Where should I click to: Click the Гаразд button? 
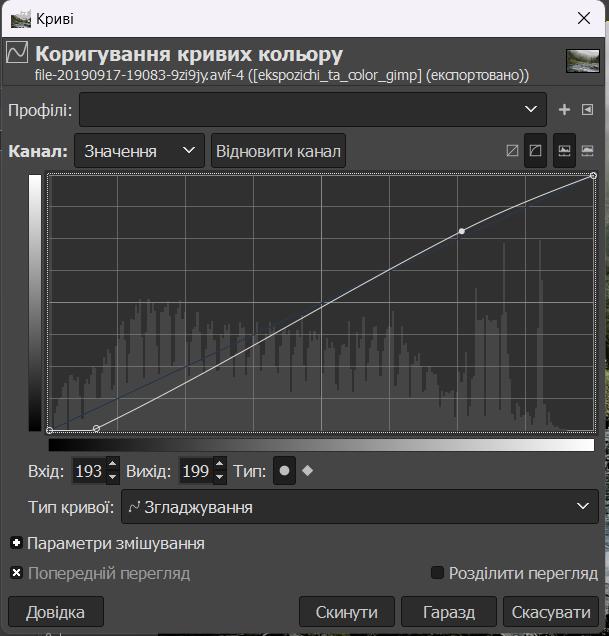(x=449, y=612)
